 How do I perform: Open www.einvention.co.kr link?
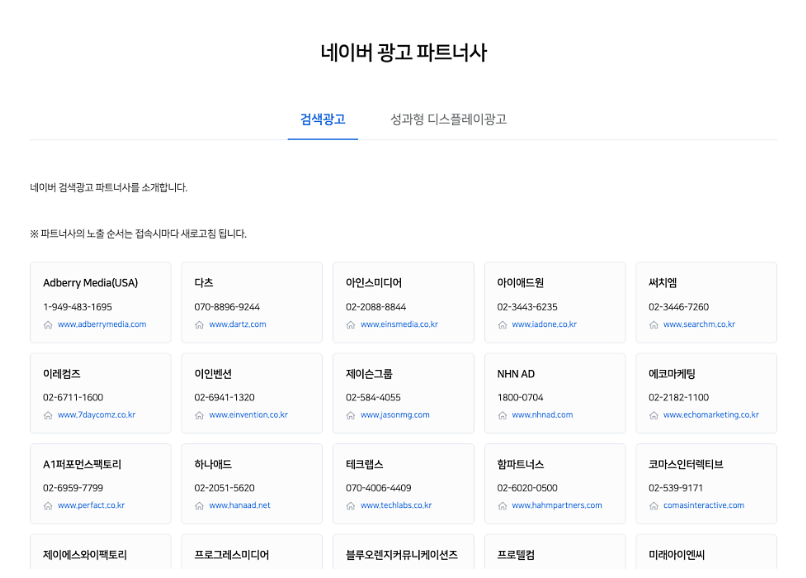(248, 415)
